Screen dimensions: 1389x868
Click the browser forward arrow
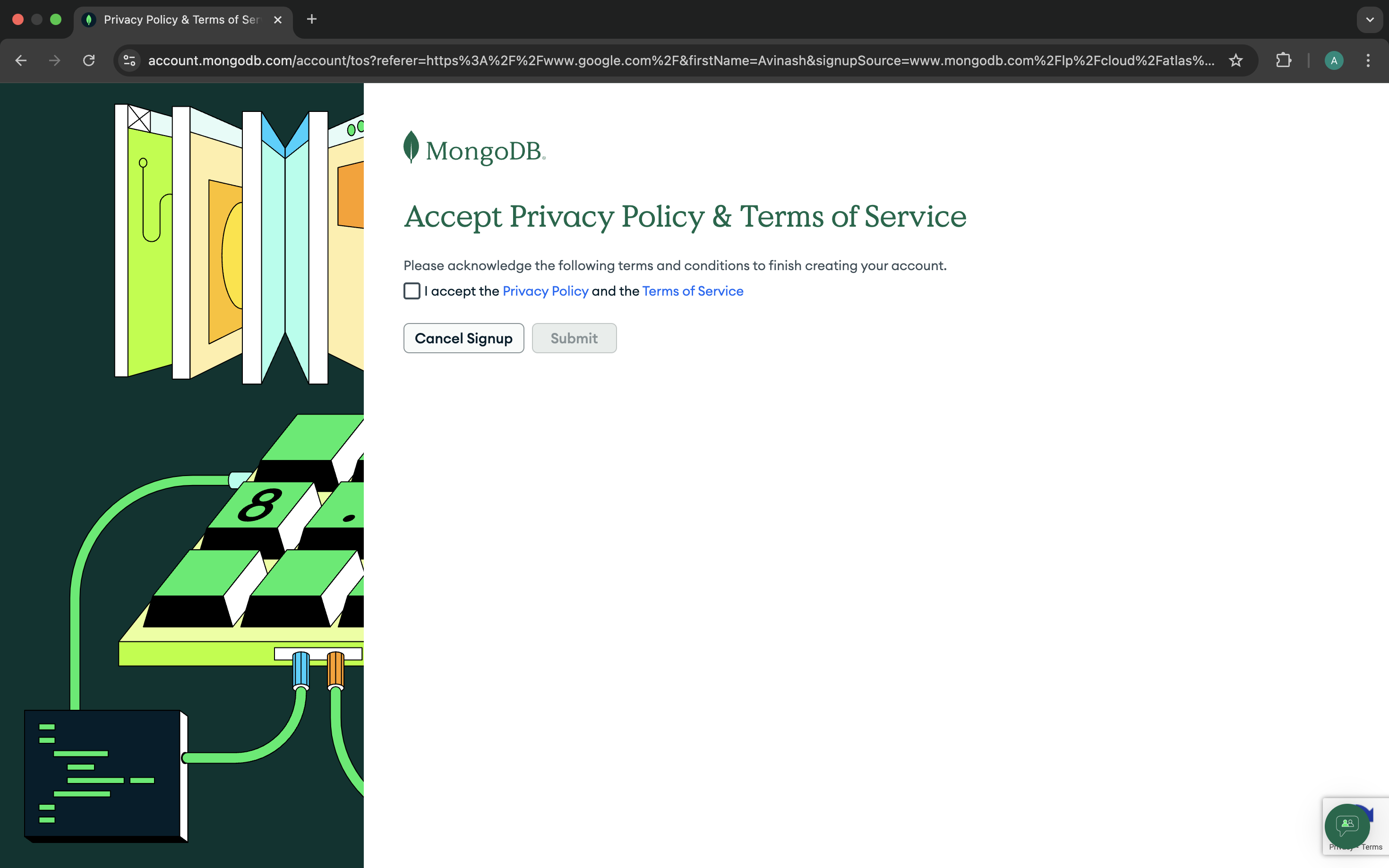pos(54,60)
